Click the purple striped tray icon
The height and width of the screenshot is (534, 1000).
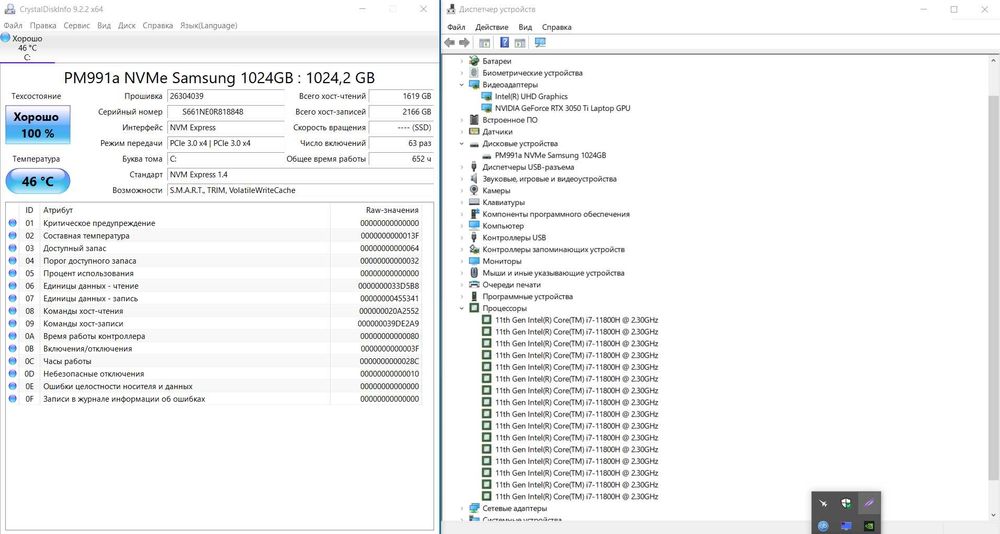coord(869,503)
